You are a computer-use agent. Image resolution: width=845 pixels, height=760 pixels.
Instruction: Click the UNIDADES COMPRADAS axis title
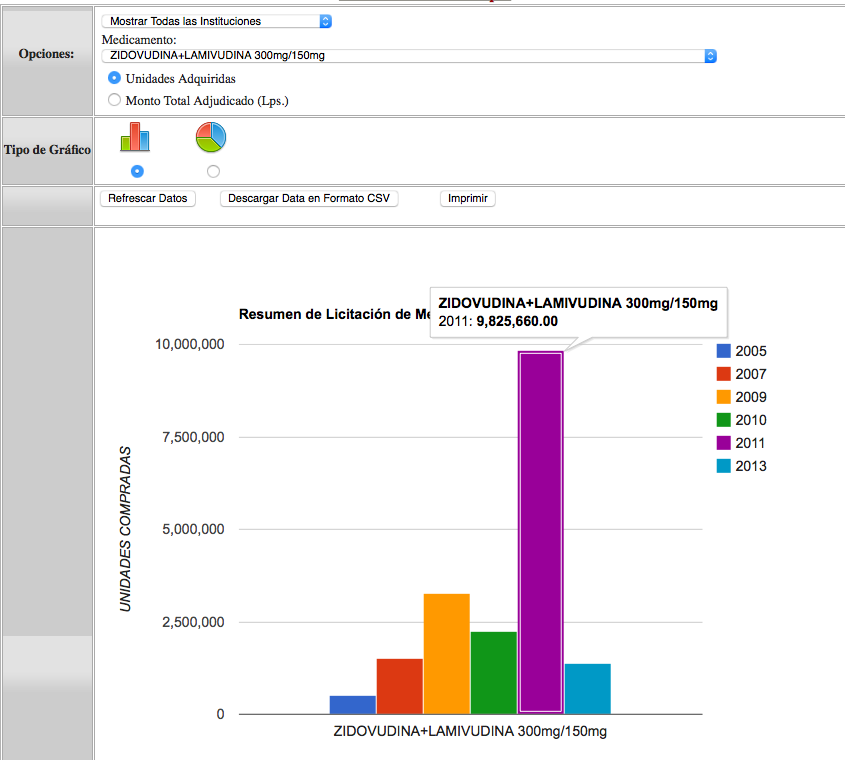coord(126,529)
